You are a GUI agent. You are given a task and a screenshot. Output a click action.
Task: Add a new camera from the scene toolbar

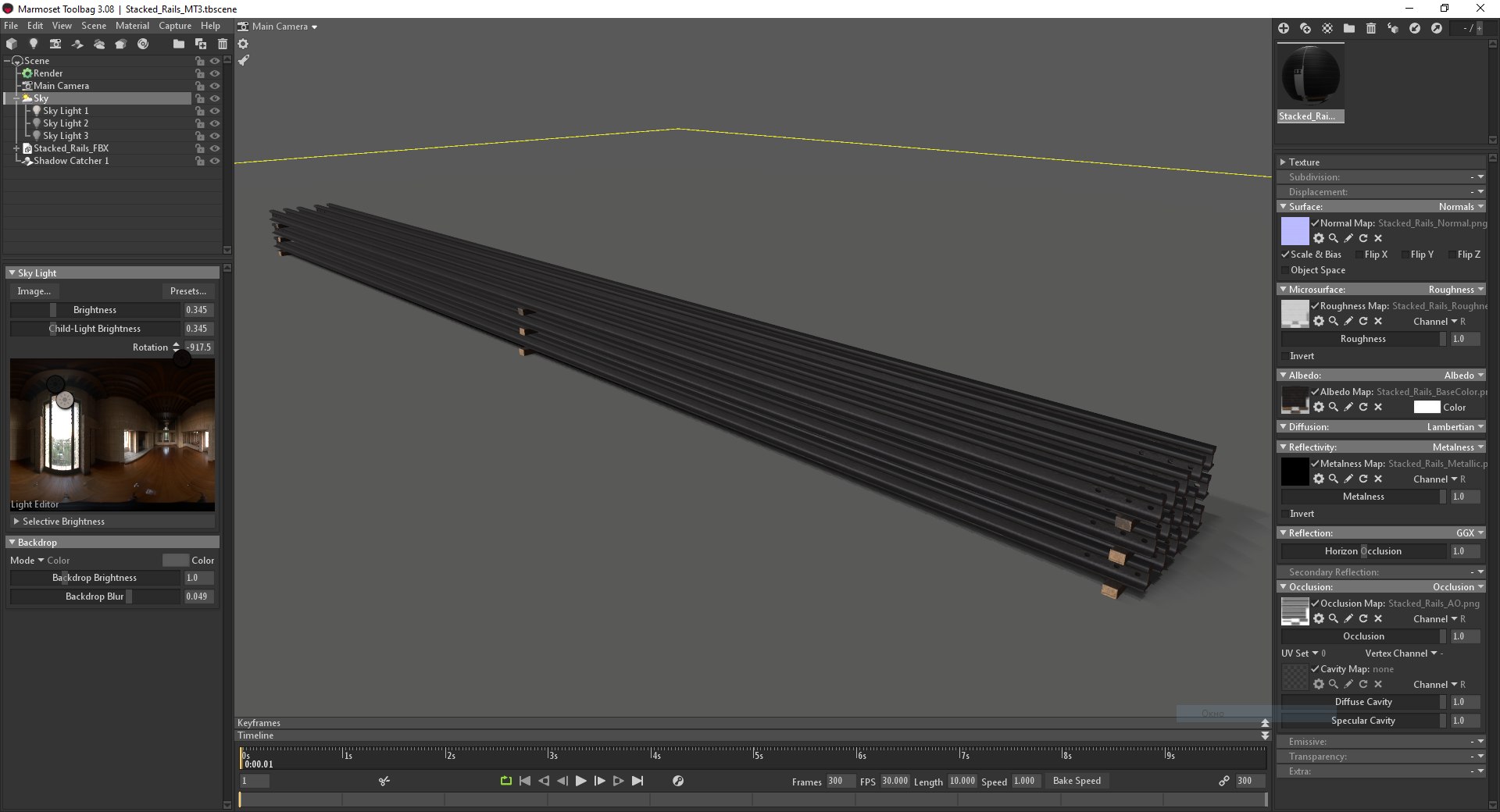click(x=55, y=44)
